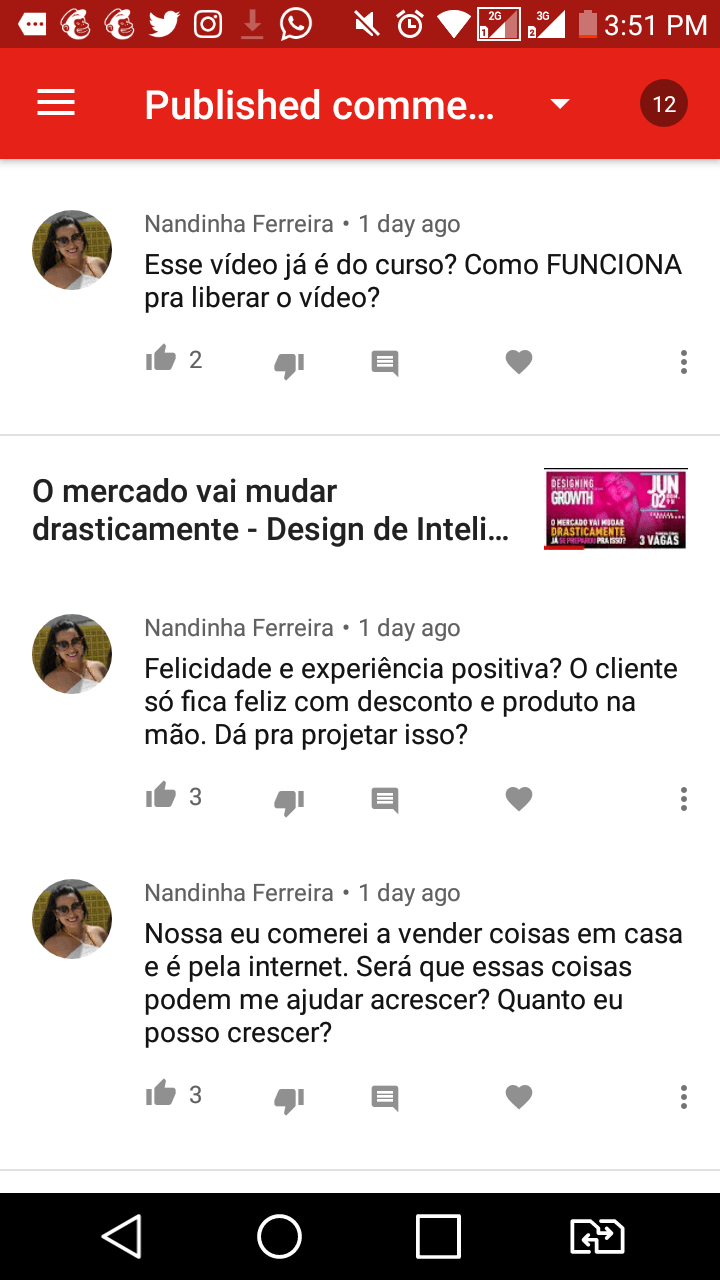
Task: Dislike the 'Esse vídeo já é do curso' comment
Action: click(289, 364)
